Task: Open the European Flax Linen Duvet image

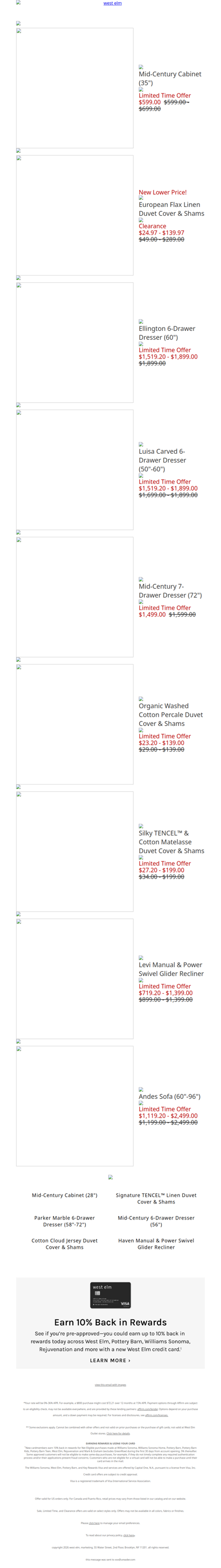Action: (x=75, y=215)
